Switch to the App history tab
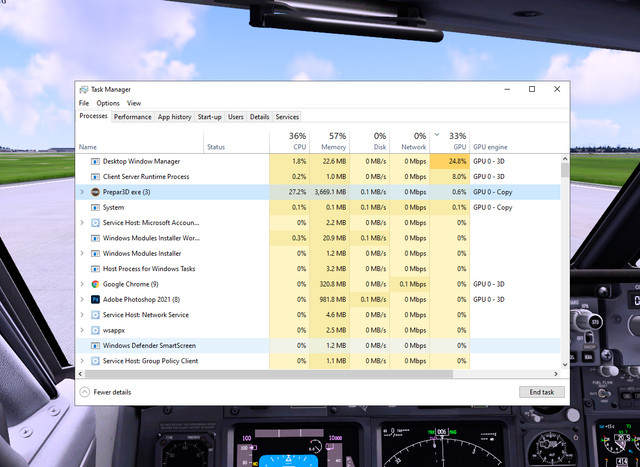The height and width of the screenshot is (467, 640). point(174,117)
